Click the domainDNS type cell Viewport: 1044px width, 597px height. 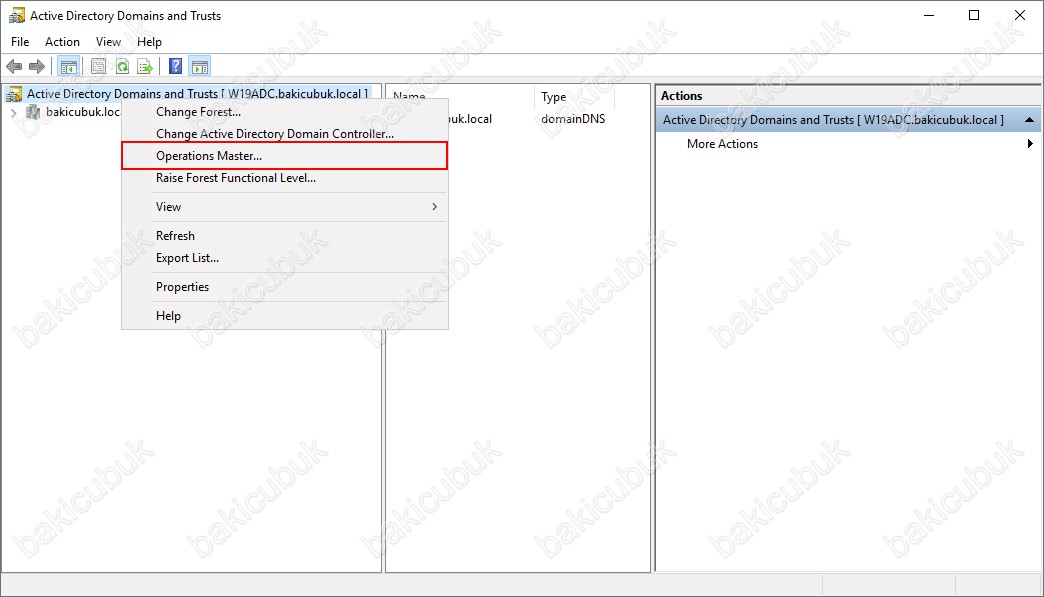pyautogui.click(x=573, y=118)
